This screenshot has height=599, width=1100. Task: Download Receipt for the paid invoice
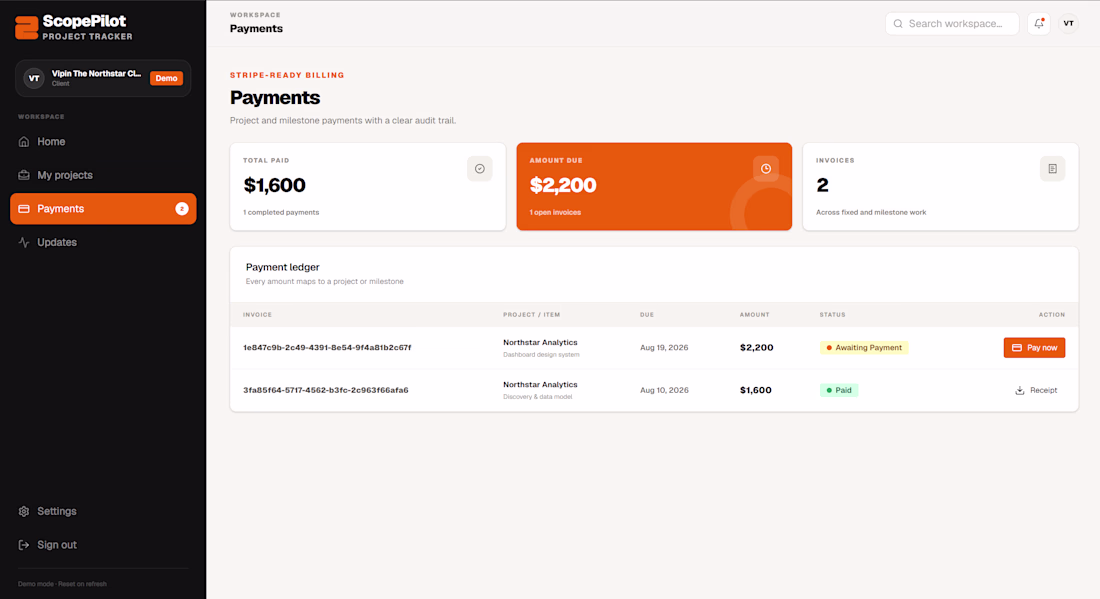pos(1036,390)
